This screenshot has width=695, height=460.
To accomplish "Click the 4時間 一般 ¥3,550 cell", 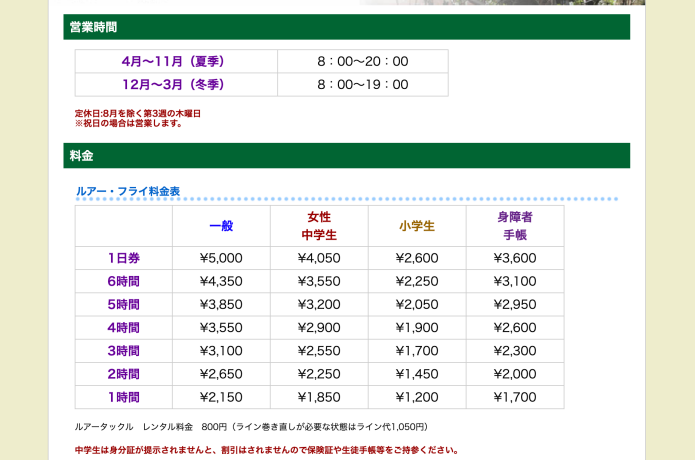I will pos(221,327).
